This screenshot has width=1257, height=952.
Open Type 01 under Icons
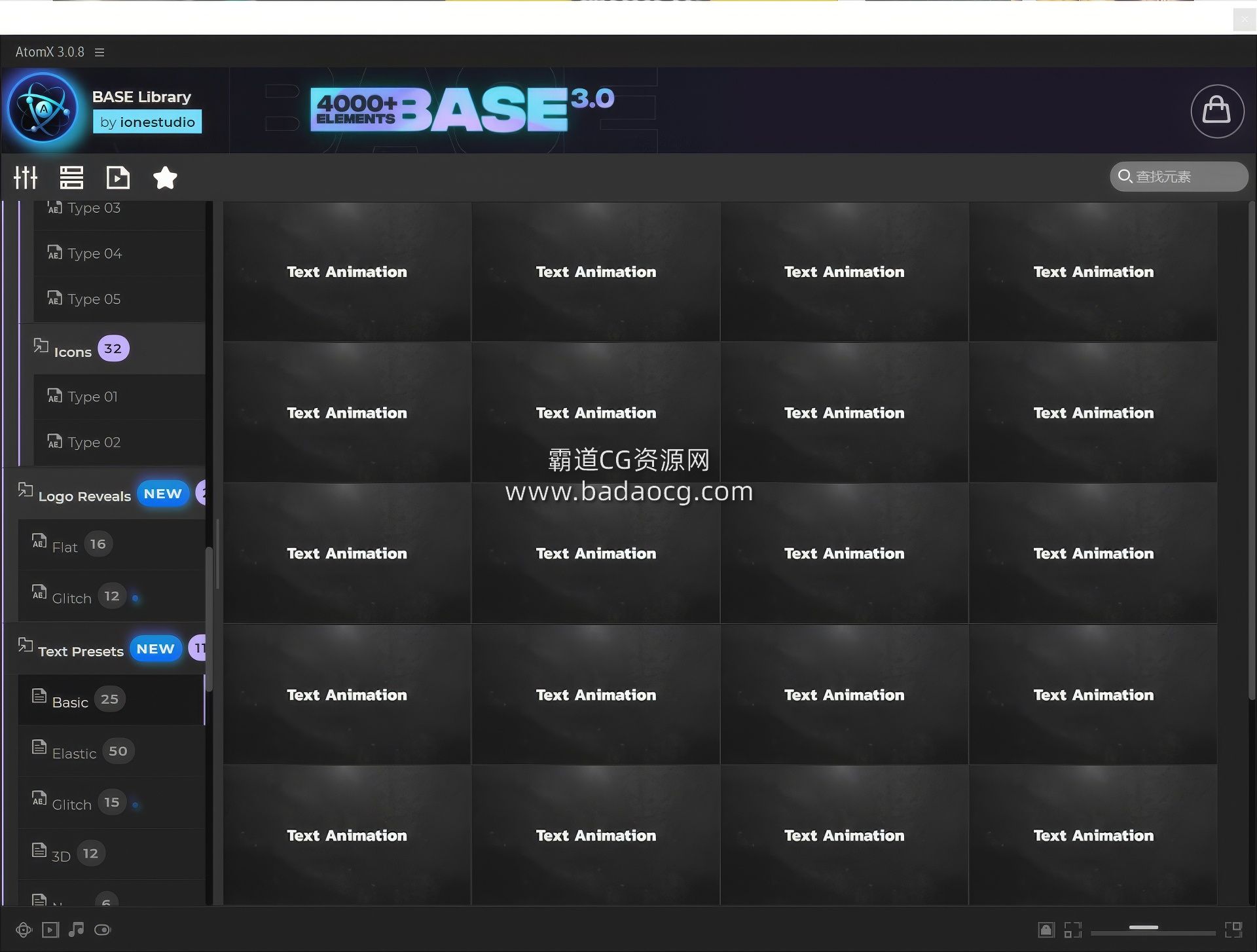[x=119, y=397]
